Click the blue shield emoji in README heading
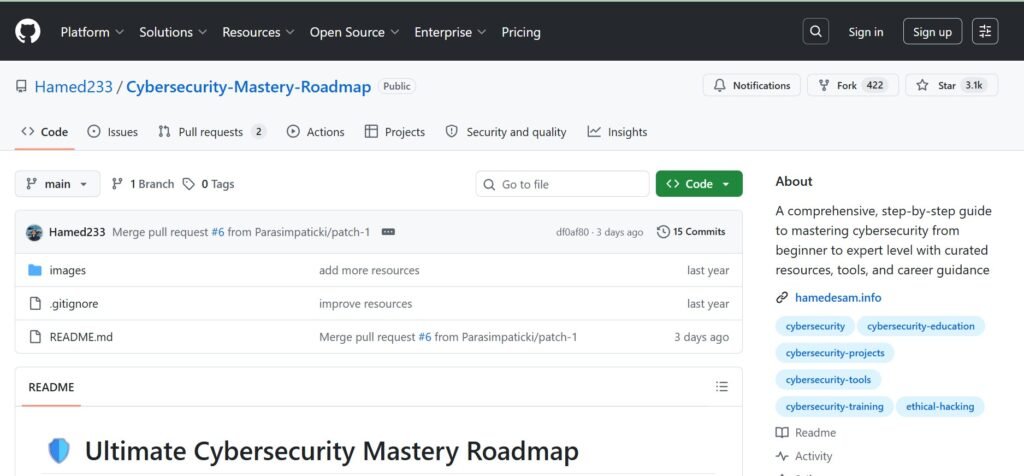This screenshot has height=476, width=1024. 59,451
